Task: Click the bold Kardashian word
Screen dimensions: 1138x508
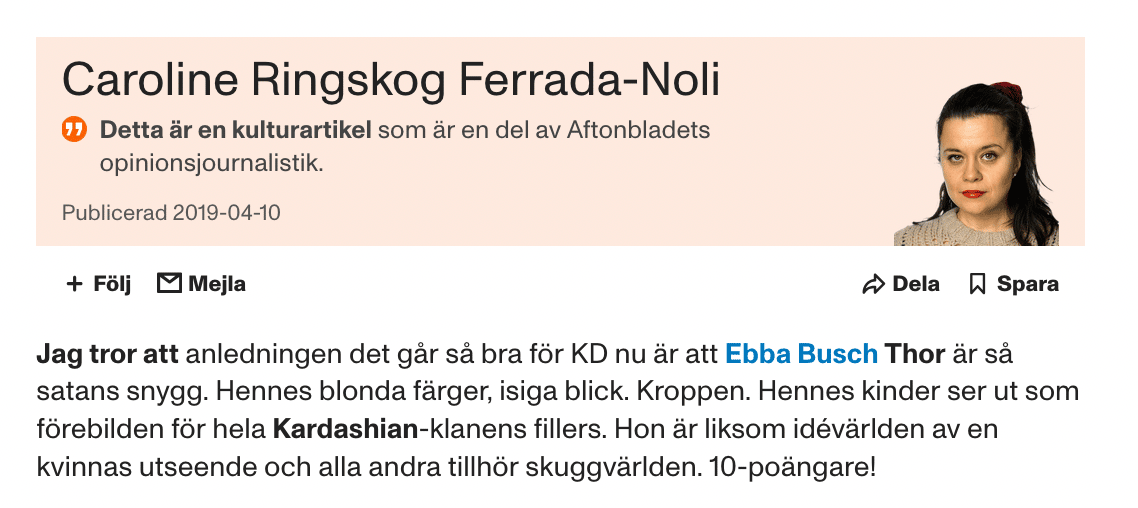Action: point(344,431)
